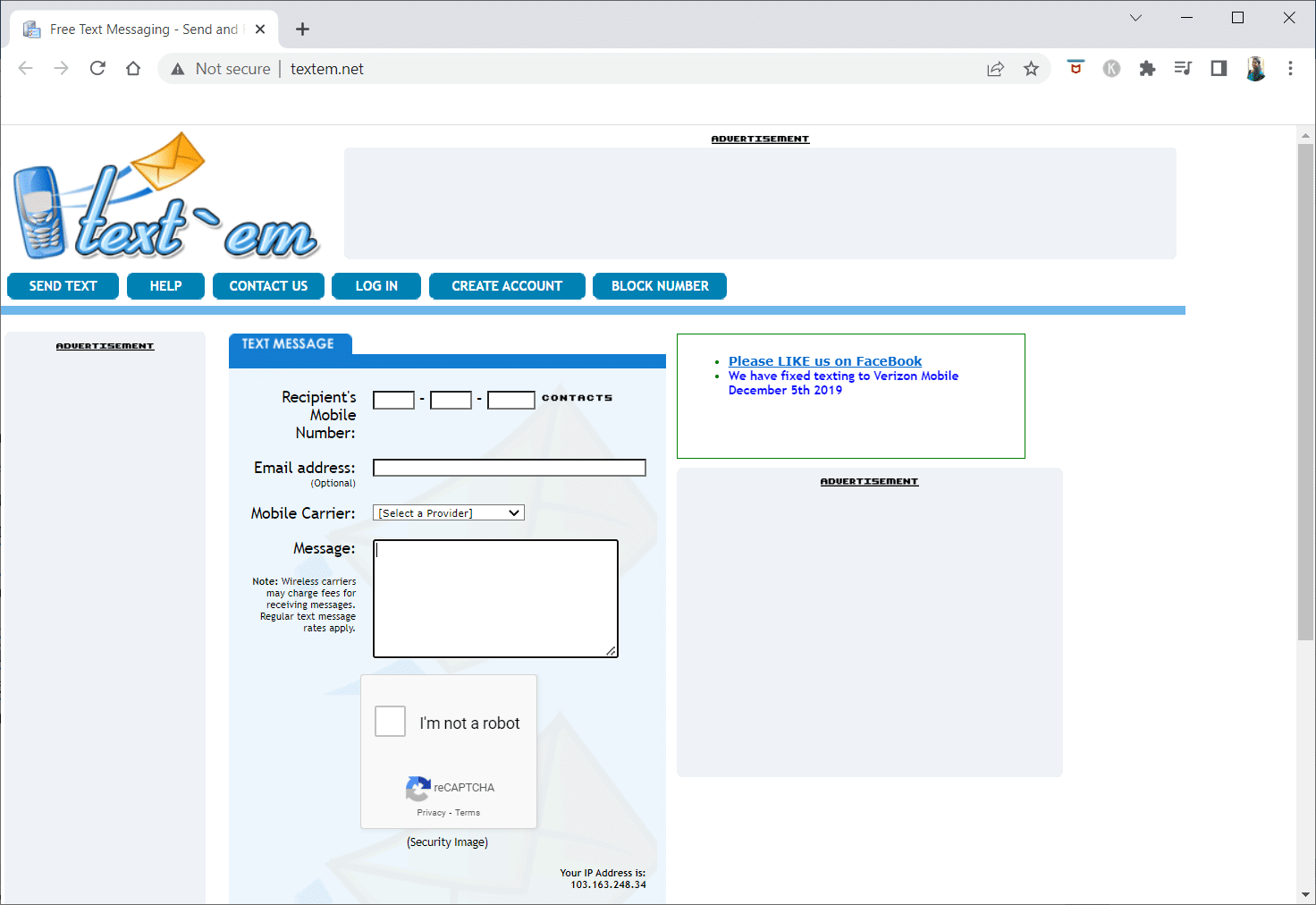Open the reCAPTCHA Terms link

[x=468, y=813]
